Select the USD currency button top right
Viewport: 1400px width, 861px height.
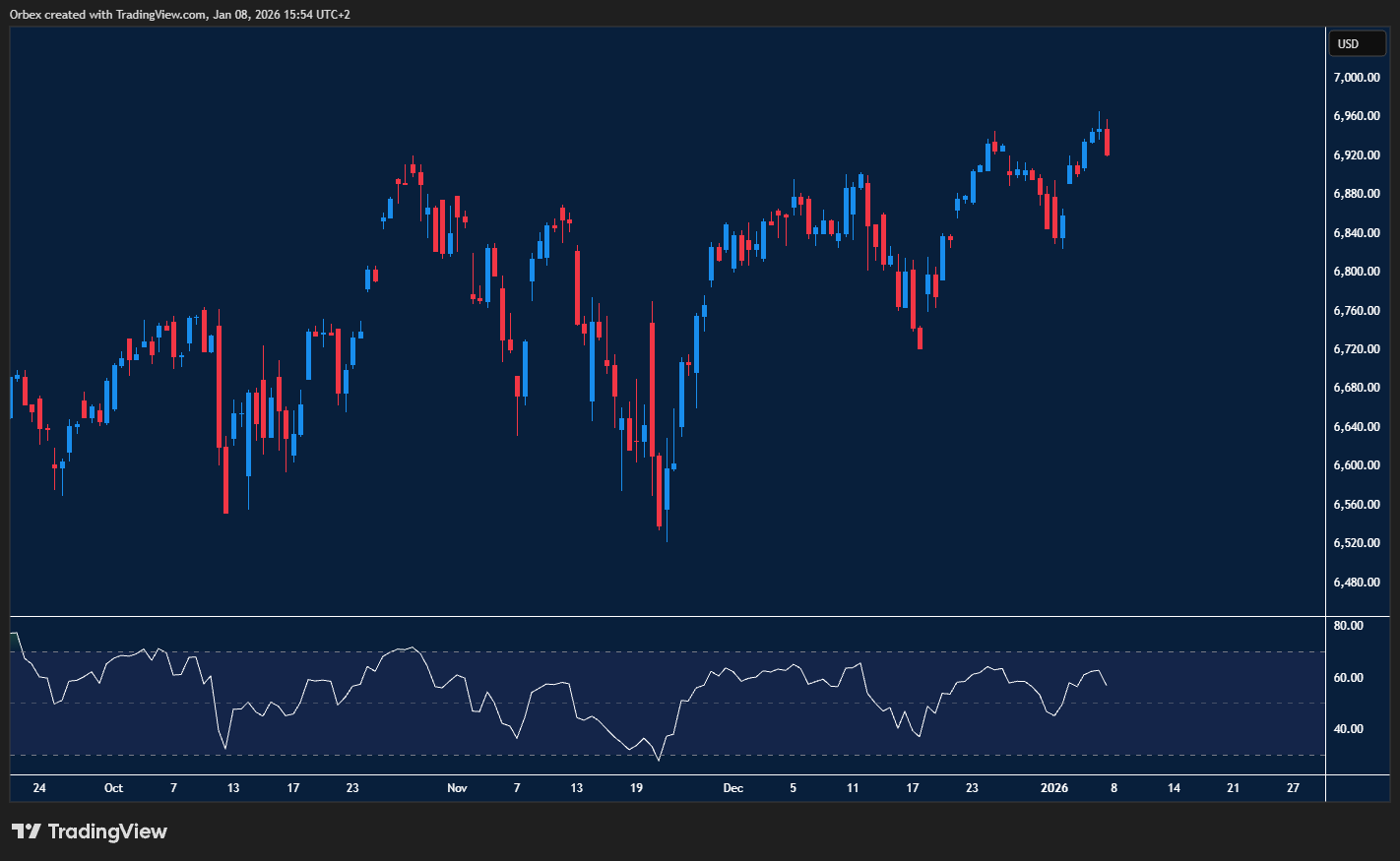[x=1357, y=43]
